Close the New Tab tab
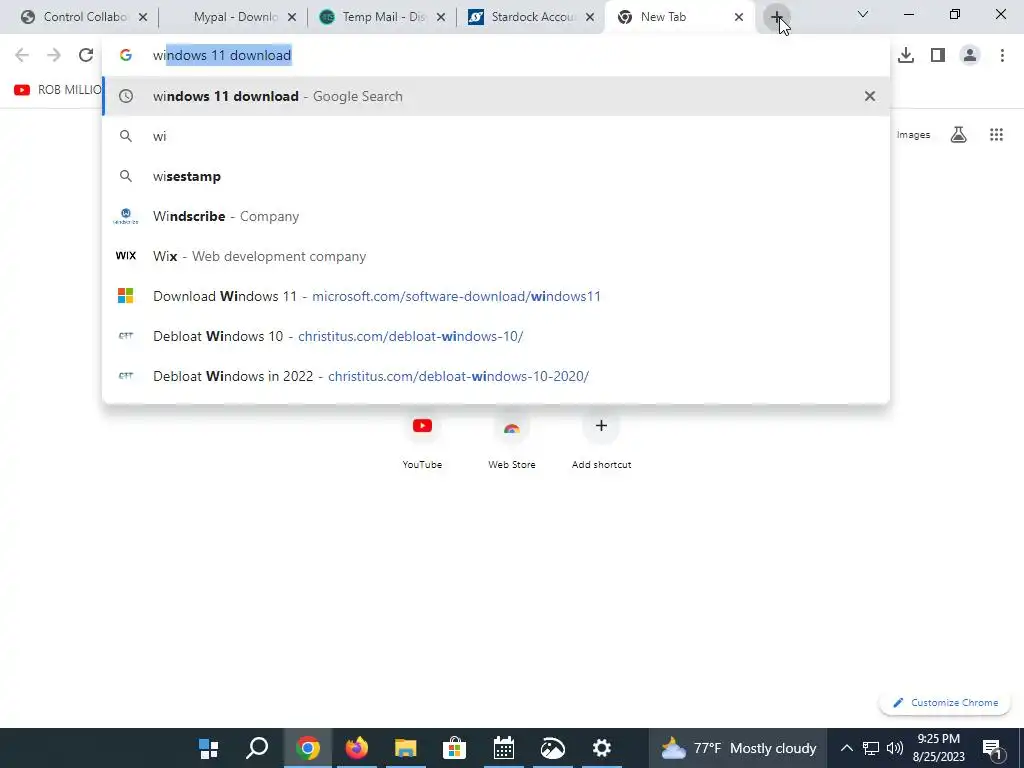The height and width of the screenshot is (768, 1024). tap(739, 18)
